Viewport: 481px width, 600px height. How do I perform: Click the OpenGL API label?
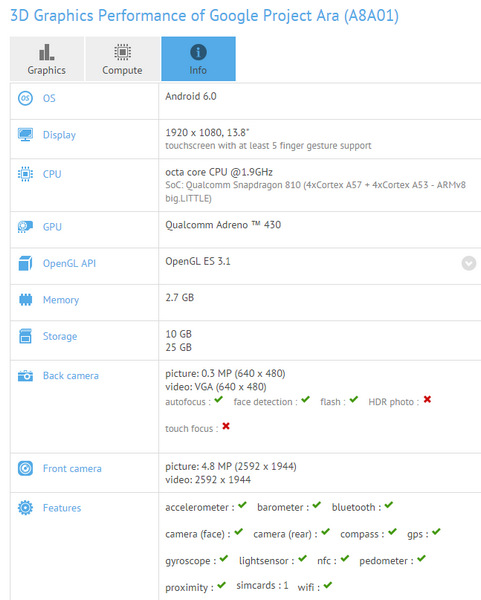69,263
